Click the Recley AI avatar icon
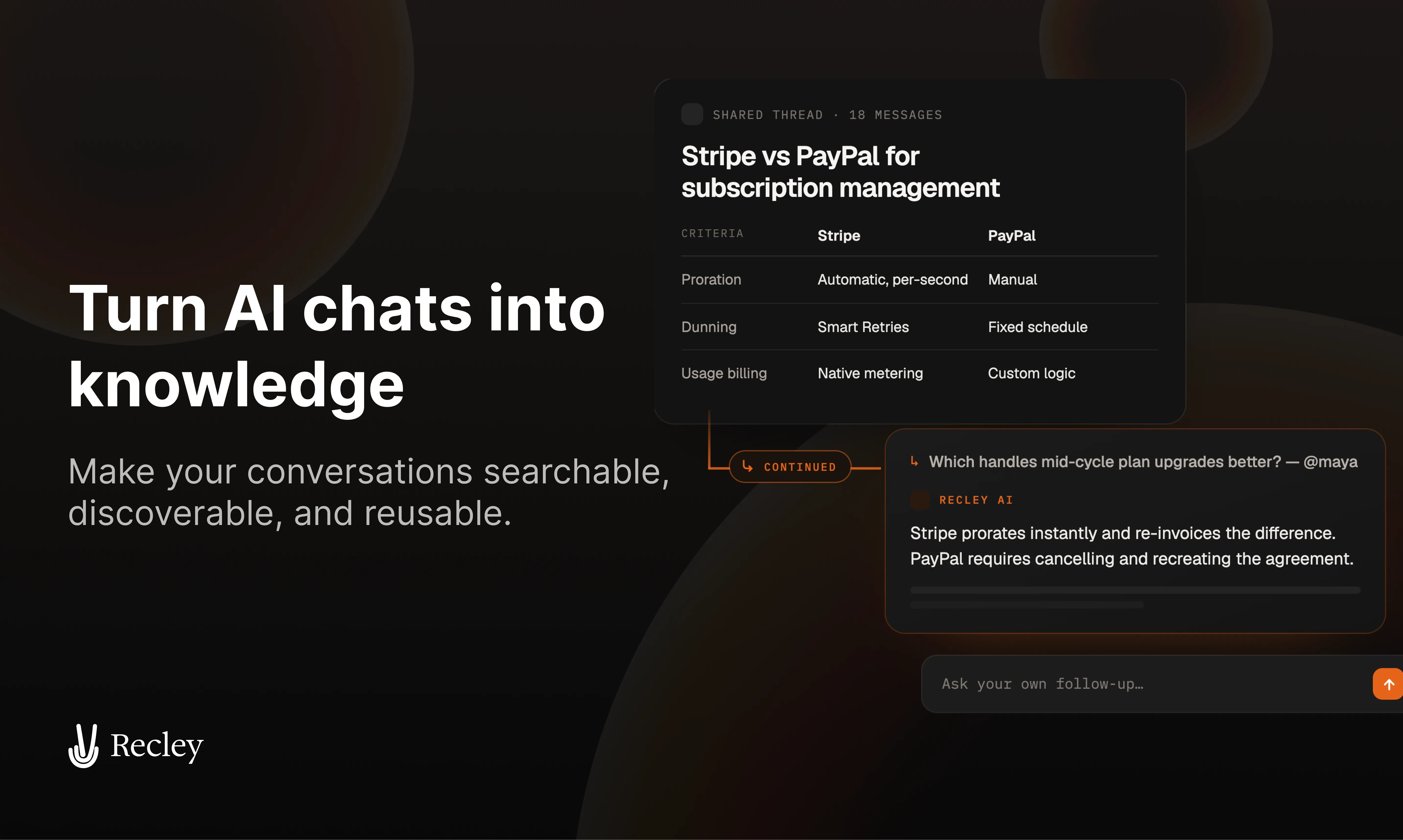Viewport: 1403px width, 840px height. click(x=920, y=500)
